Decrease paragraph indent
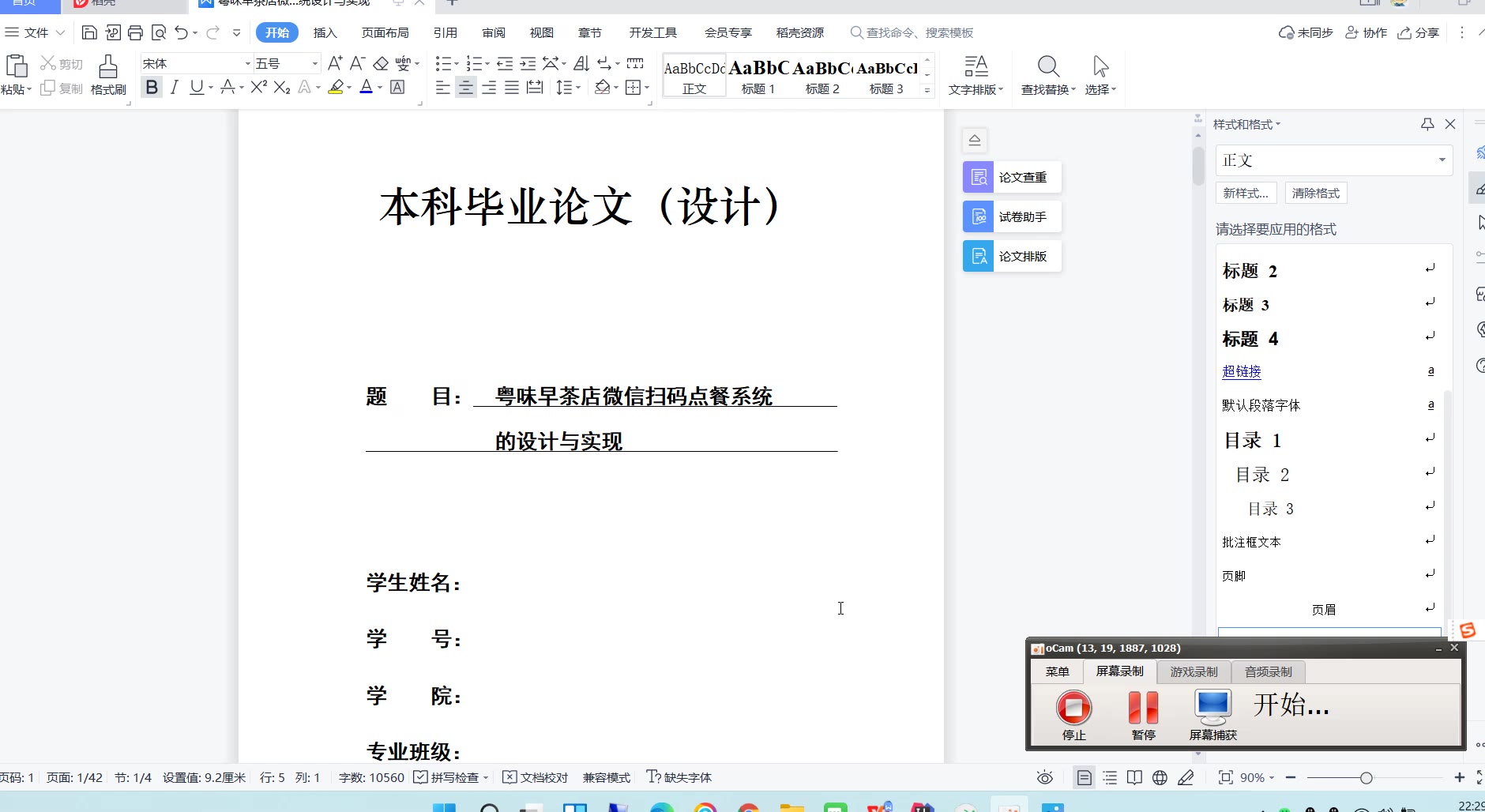The width and height of the screenshot is (1485, 812). tap(505, 63)
